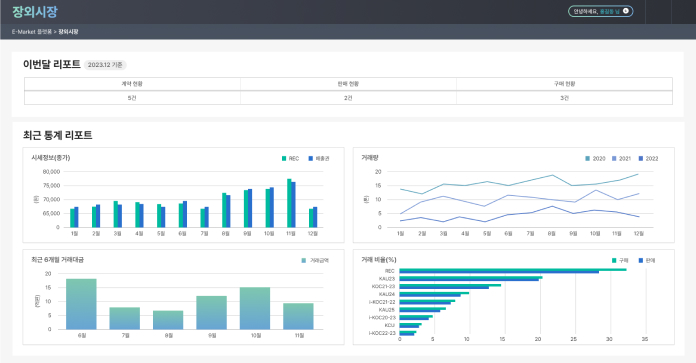Click the 9월 bar in six-month chart
This screenshot has height=363, width=696.
212,312
